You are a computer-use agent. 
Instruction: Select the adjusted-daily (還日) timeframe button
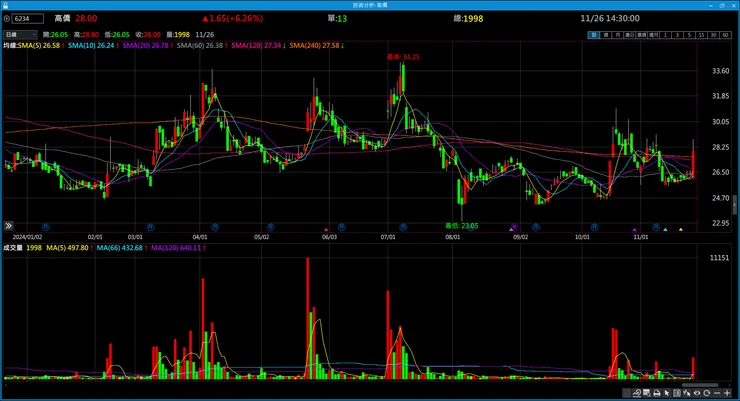pos(630,35)
